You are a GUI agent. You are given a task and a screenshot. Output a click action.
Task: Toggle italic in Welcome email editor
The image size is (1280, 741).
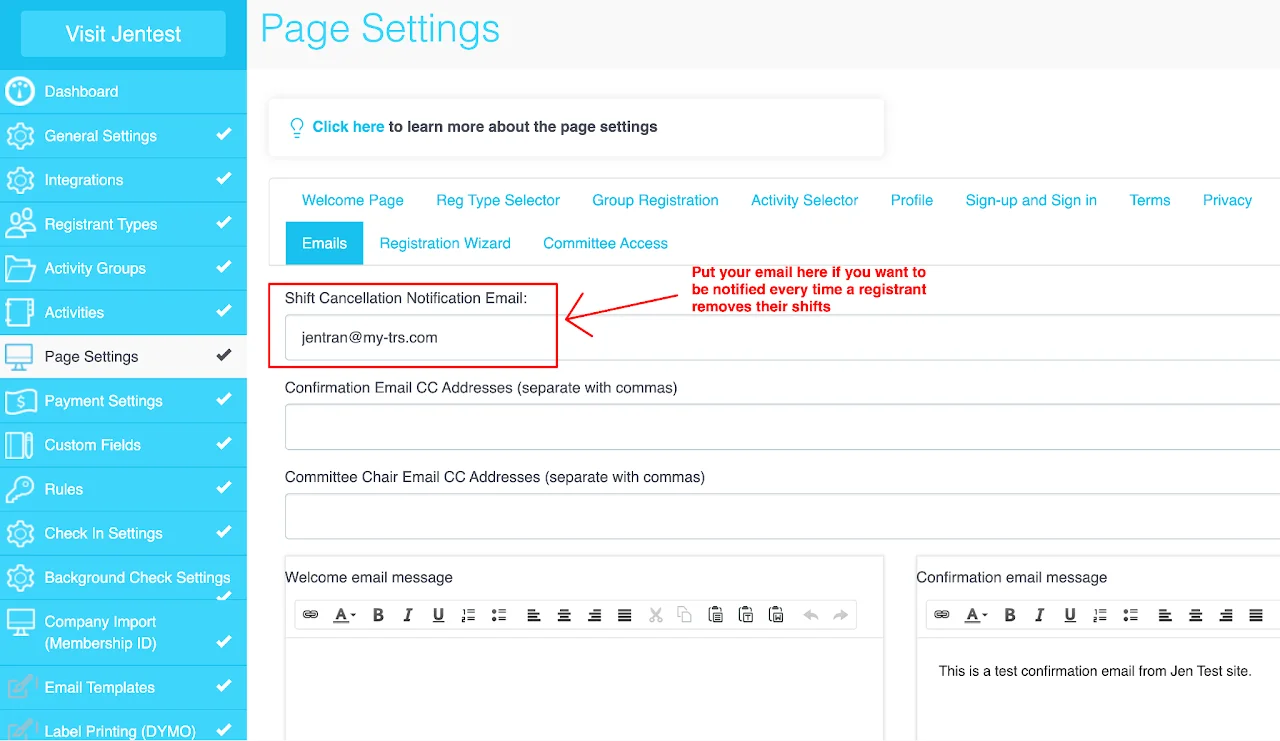pyautogui.click(x=408, y=615)
